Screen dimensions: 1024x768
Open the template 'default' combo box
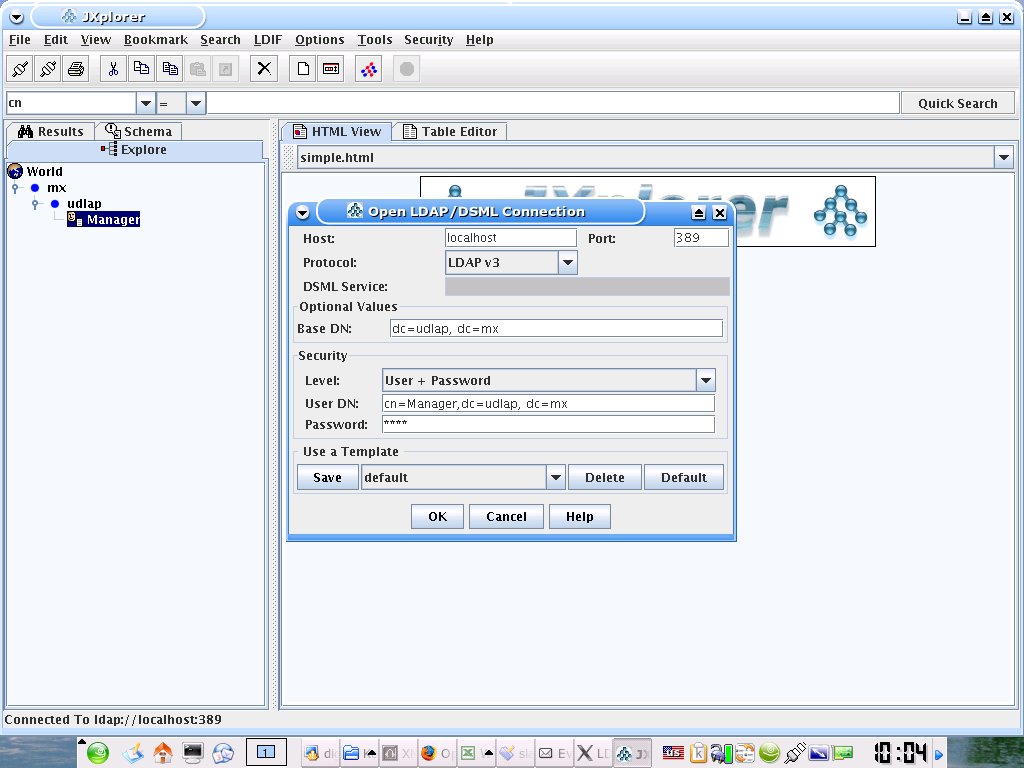[x=556, y=478]
